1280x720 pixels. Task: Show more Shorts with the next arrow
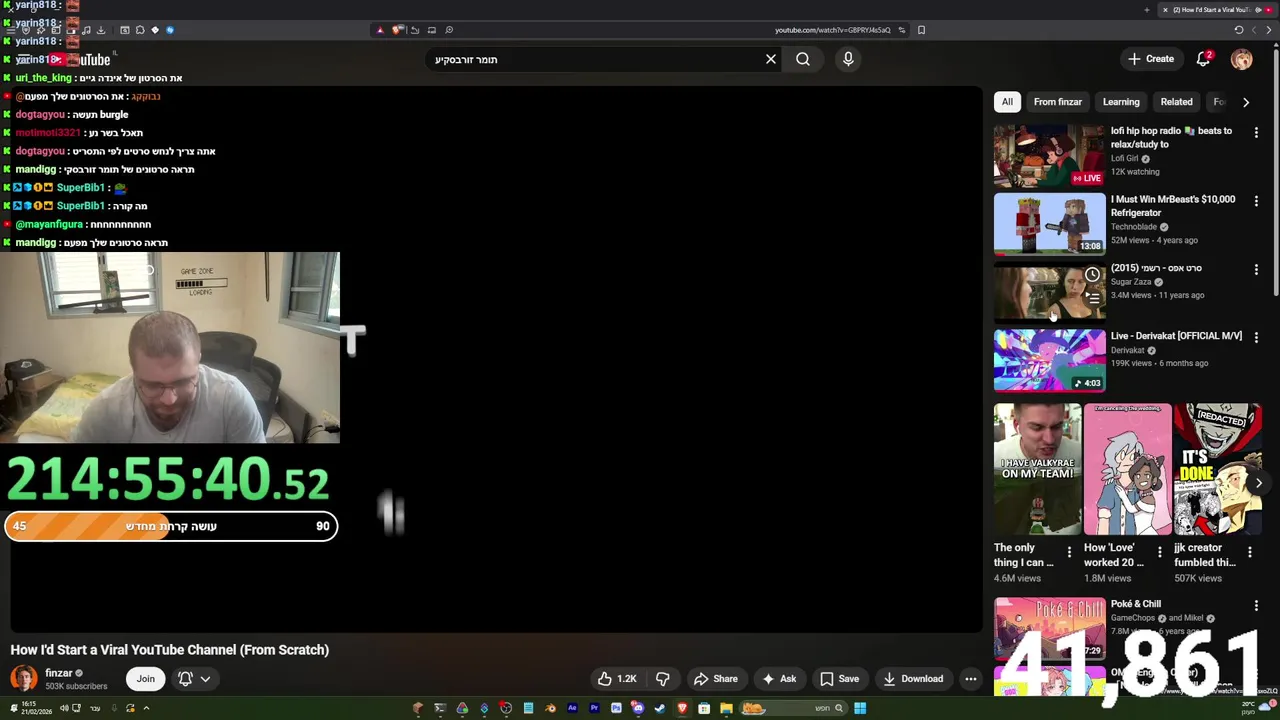(1258, 483)
